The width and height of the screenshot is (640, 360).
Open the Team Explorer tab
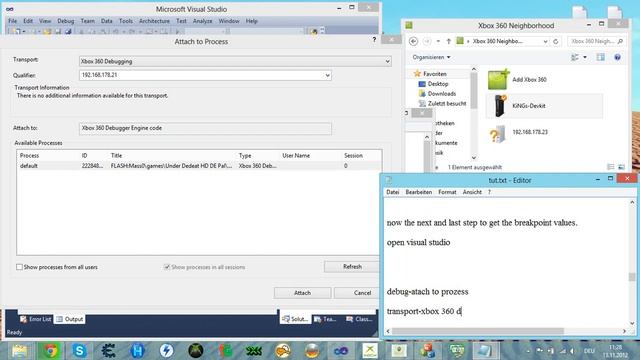[325, 319]
